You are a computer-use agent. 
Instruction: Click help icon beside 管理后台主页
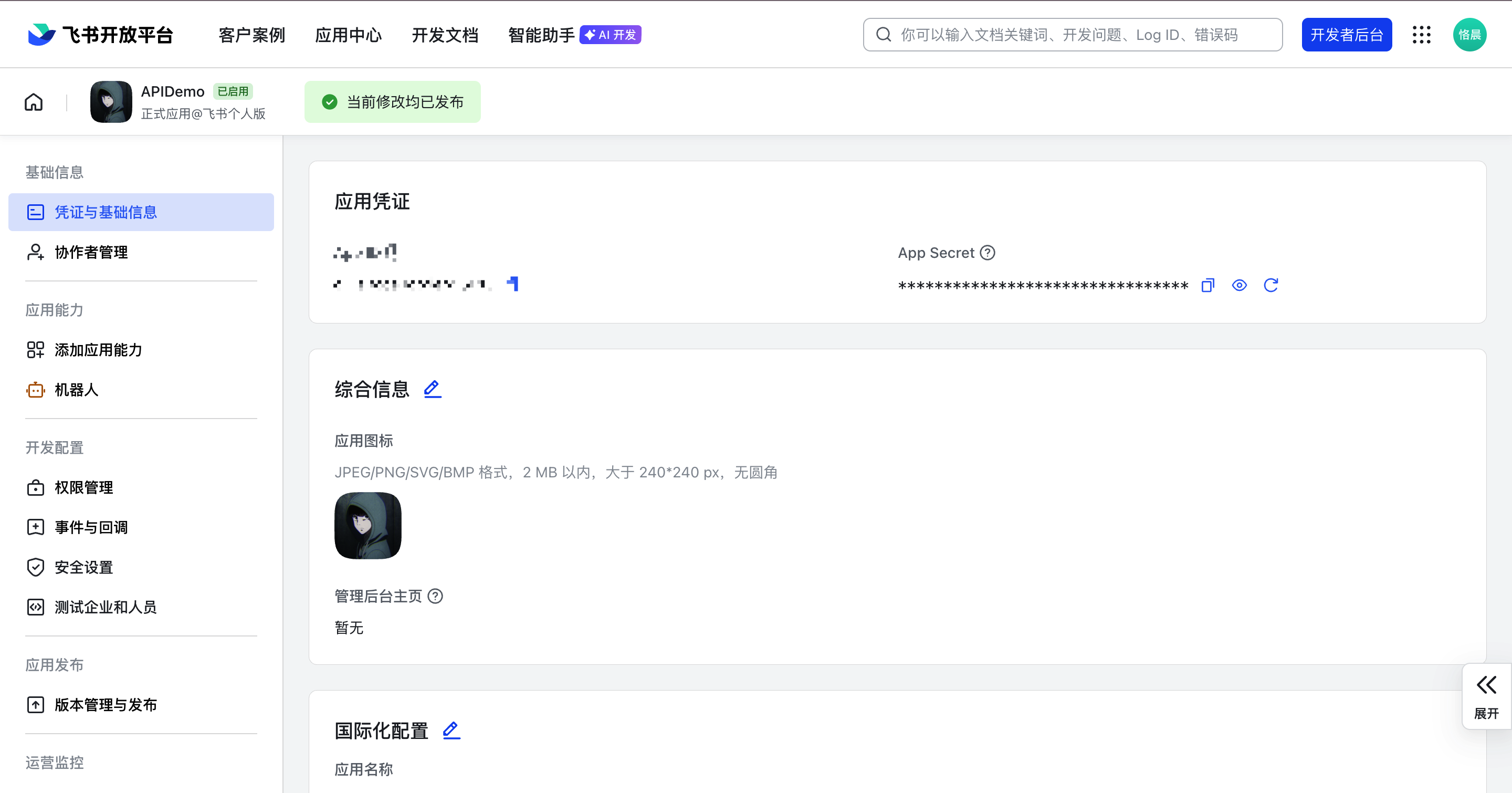[x=436, y=596]
